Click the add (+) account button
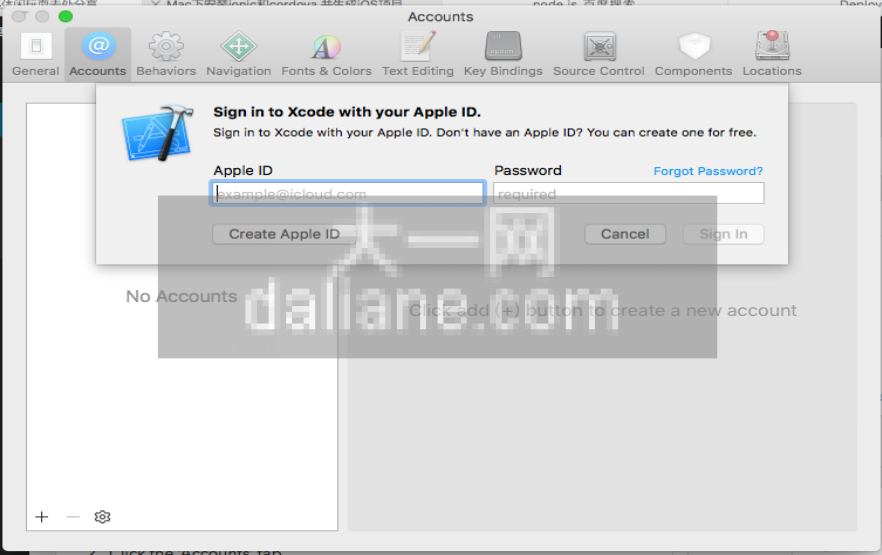882x555 pixels. (42, 517)
